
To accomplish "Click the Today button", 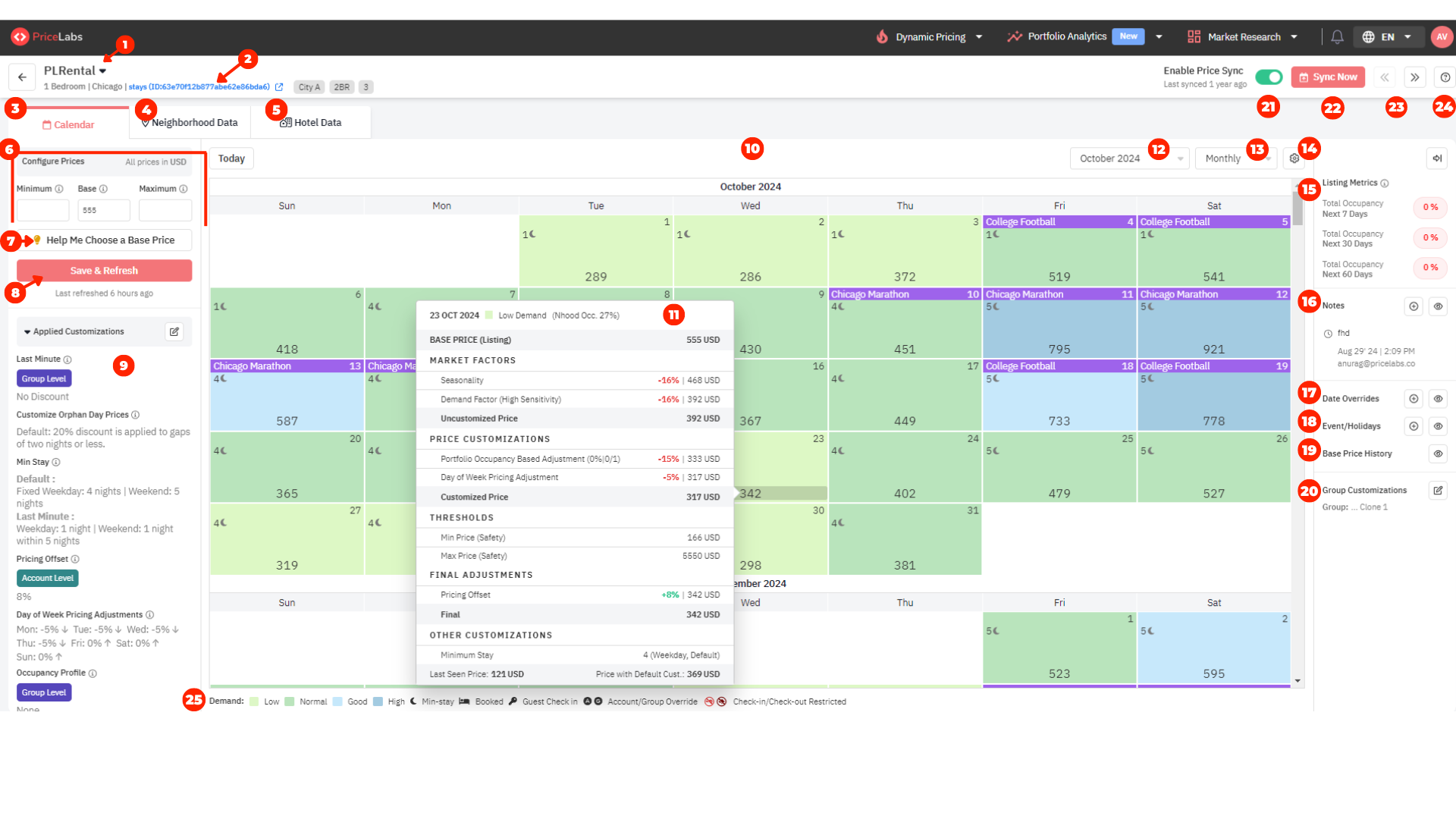I will click(x=231, y=158).
